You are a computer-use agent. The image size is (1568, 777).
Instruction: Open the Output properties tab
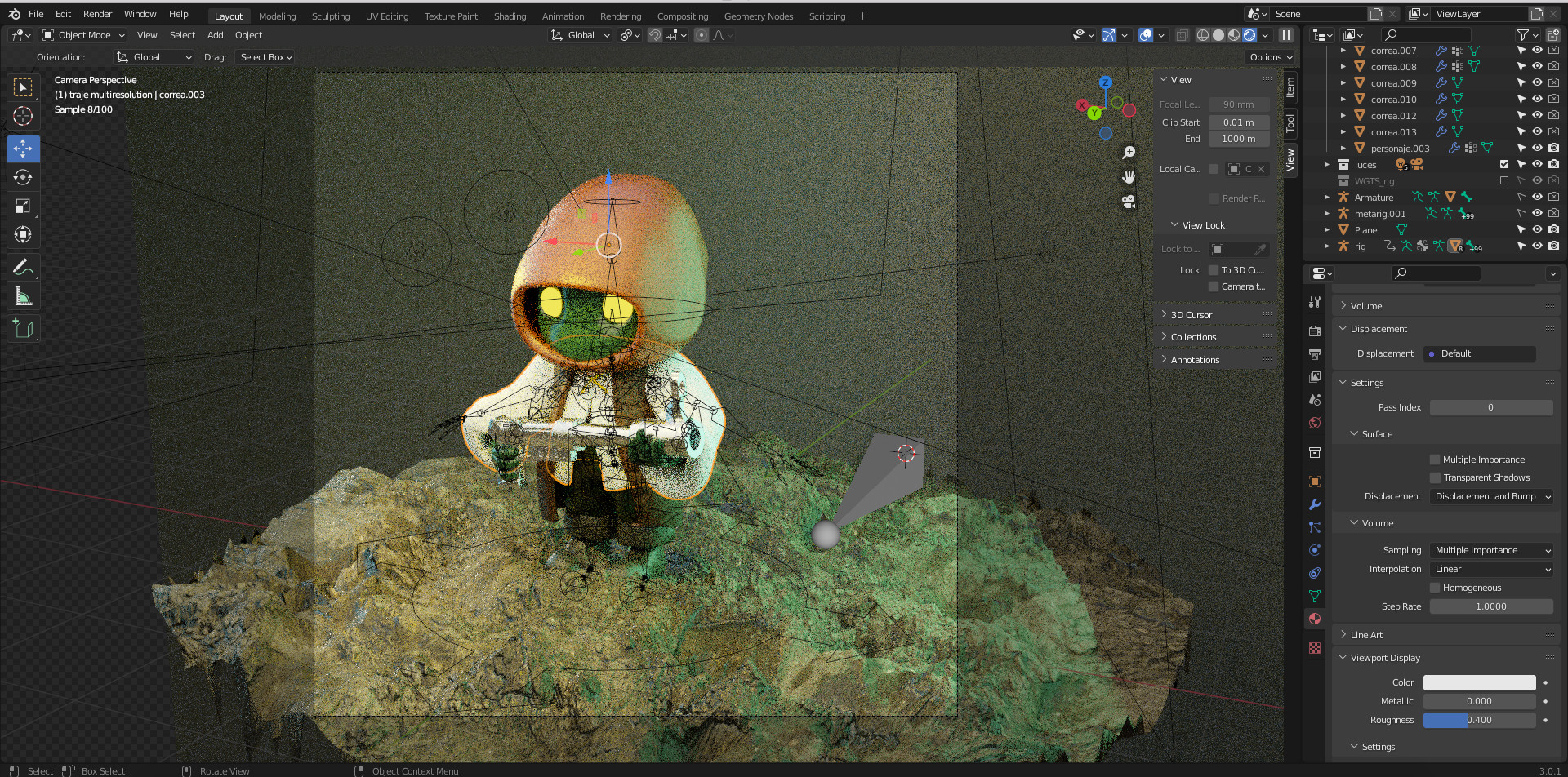(x=1315, y=354)
